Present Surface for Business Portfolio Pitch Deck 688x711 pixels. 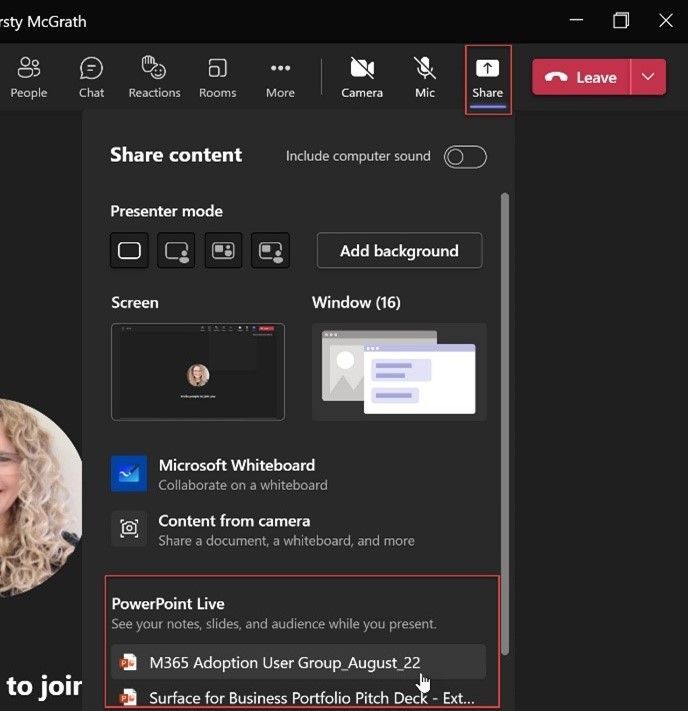tap(298, 697)
